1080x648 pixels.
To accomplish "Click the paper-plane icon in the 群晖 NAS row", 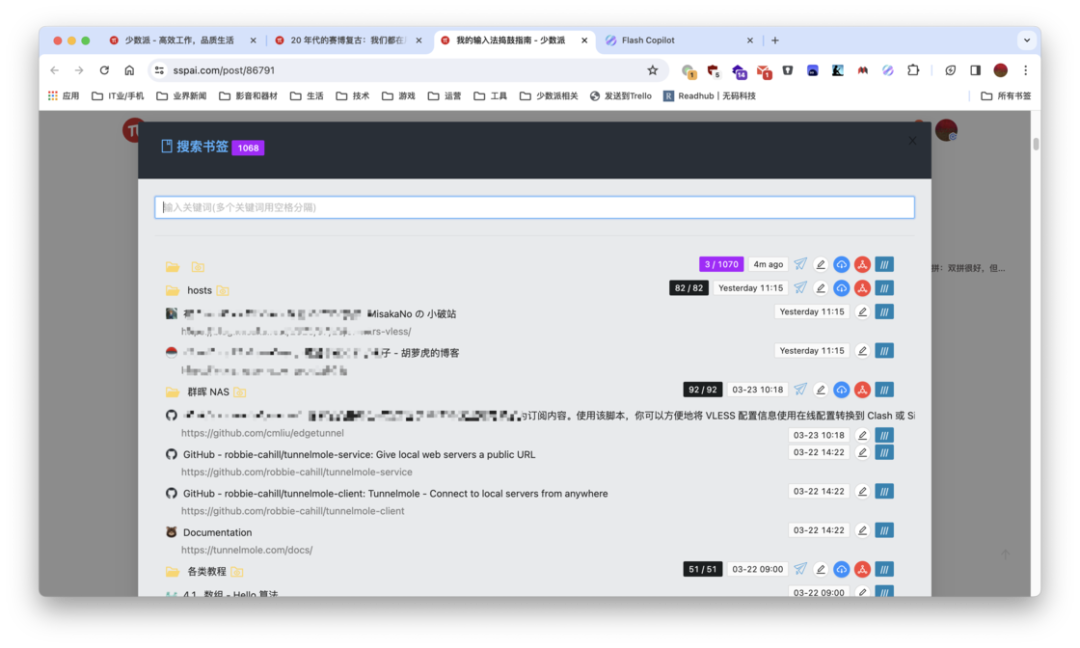I will [x=800, y=390].
